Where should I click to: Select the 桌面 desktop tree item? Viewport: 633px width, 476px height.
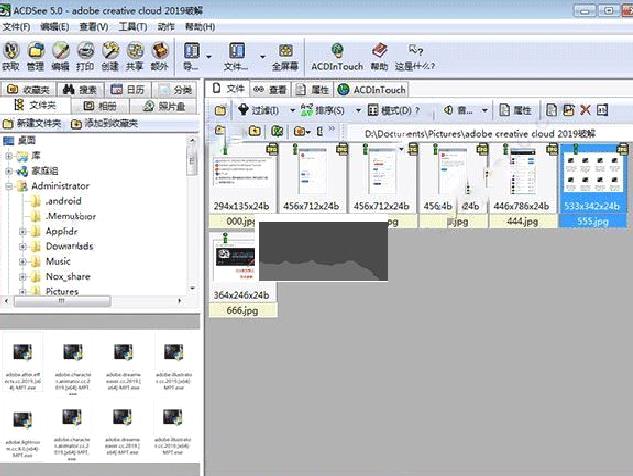27,140
